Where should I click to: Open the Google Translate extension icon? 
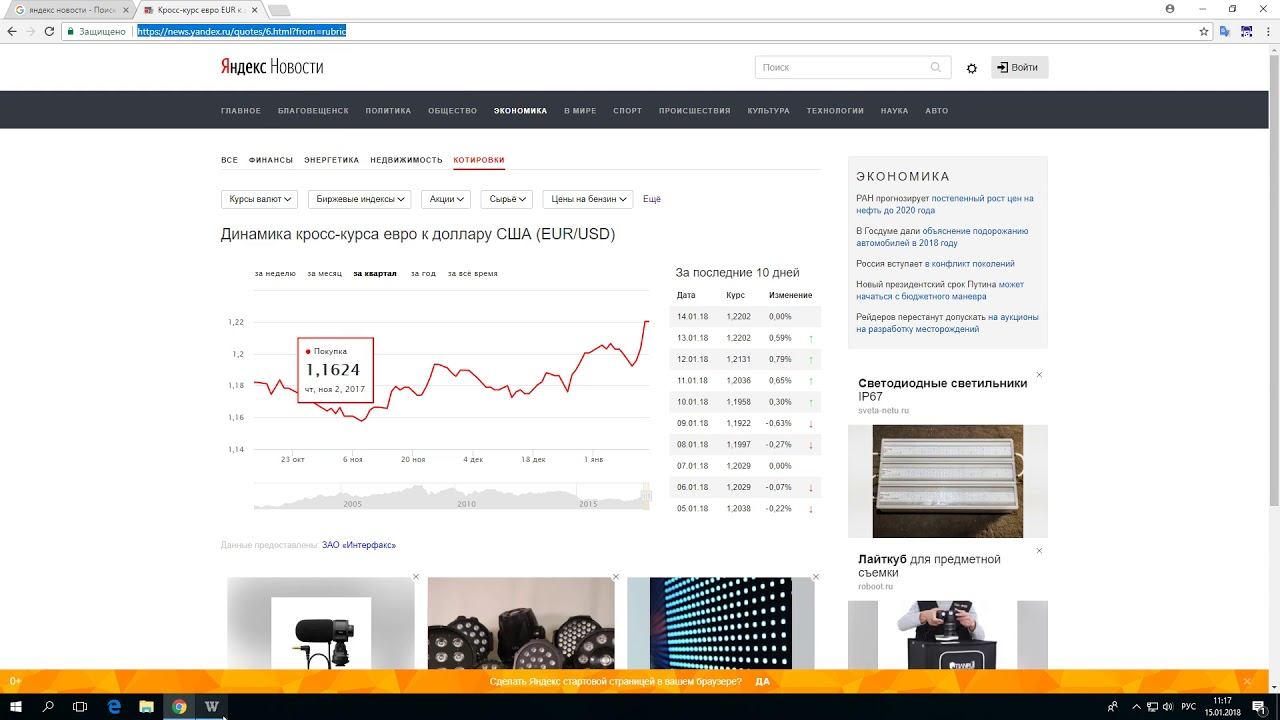tap(1225, 31)
